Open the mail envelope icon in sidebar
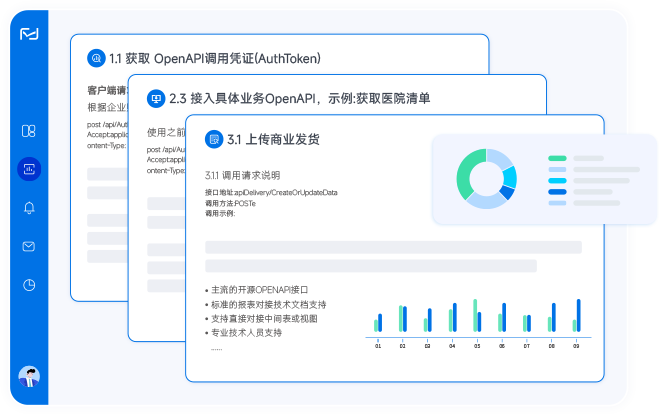 pyautogui.click(x=29, y=246)
